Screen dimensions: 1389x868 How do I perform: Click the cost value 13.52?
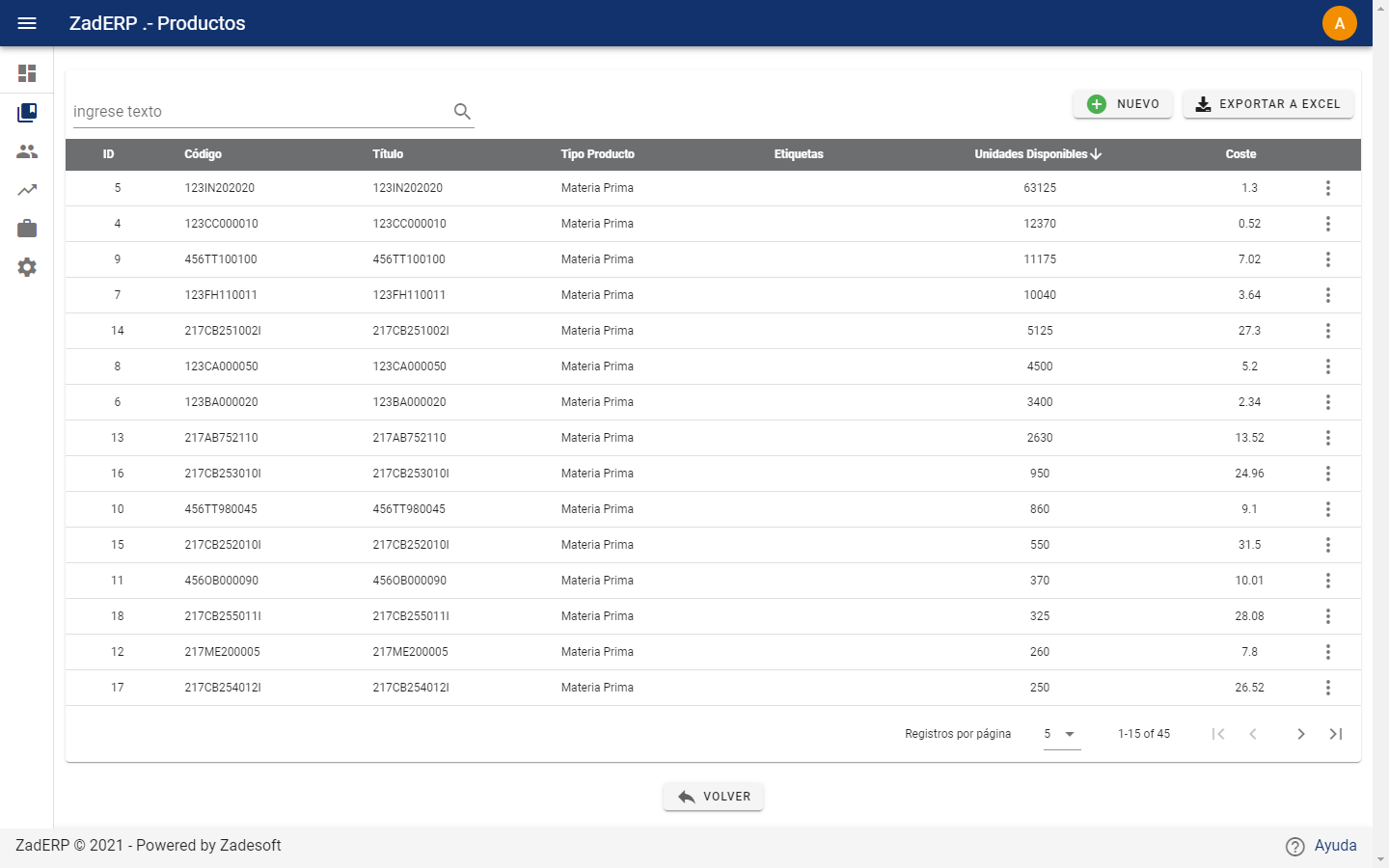tap(1249, 438)
